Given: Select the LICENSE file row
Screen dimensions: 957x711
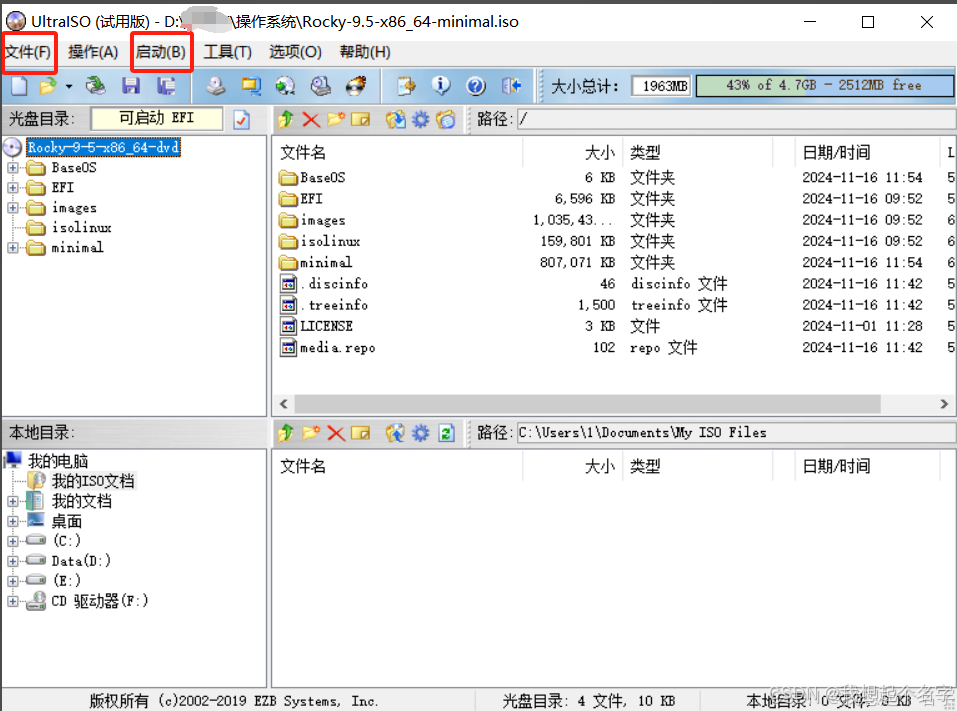Looking at the screenshot, I should [x=615, y=327].
